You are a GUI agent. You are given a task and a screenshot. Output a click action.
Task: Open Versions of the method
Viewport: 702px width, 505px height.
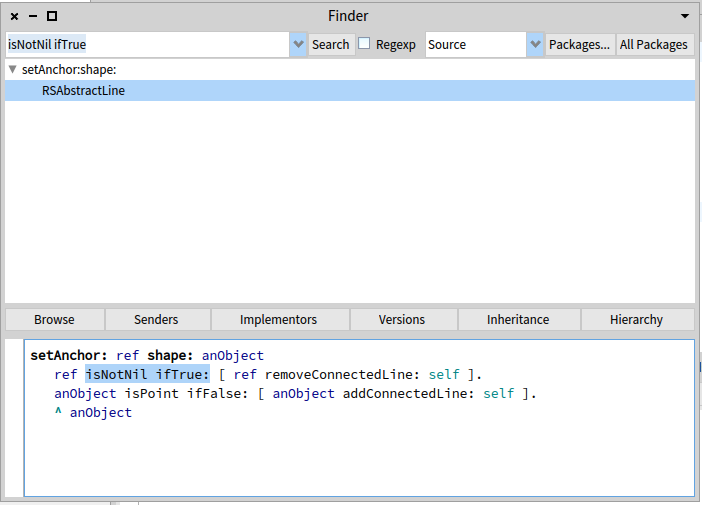click(x=402, y=320)
